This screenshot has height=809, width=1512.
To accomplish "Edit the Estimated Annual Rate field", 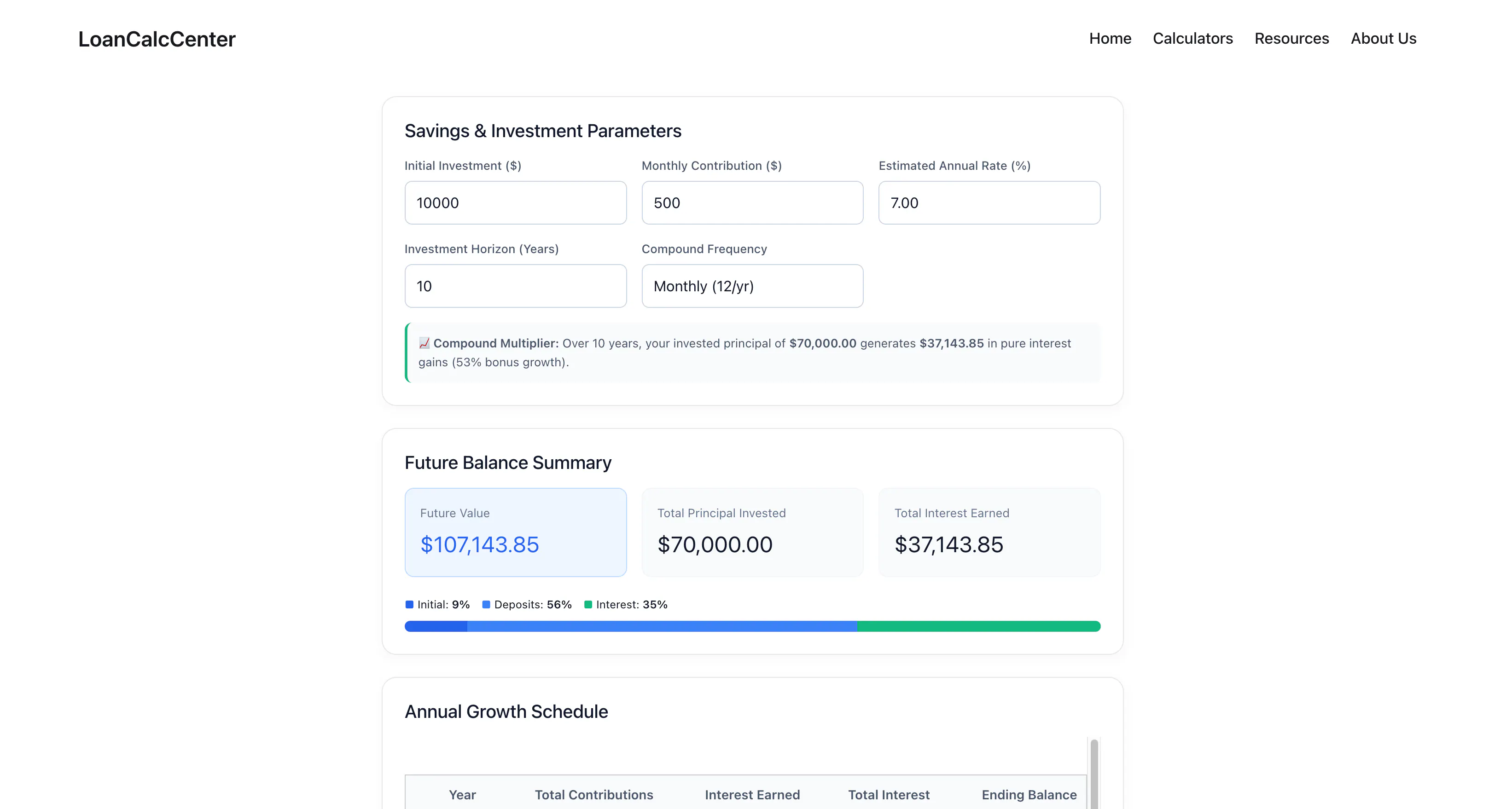I will [989, 203].
